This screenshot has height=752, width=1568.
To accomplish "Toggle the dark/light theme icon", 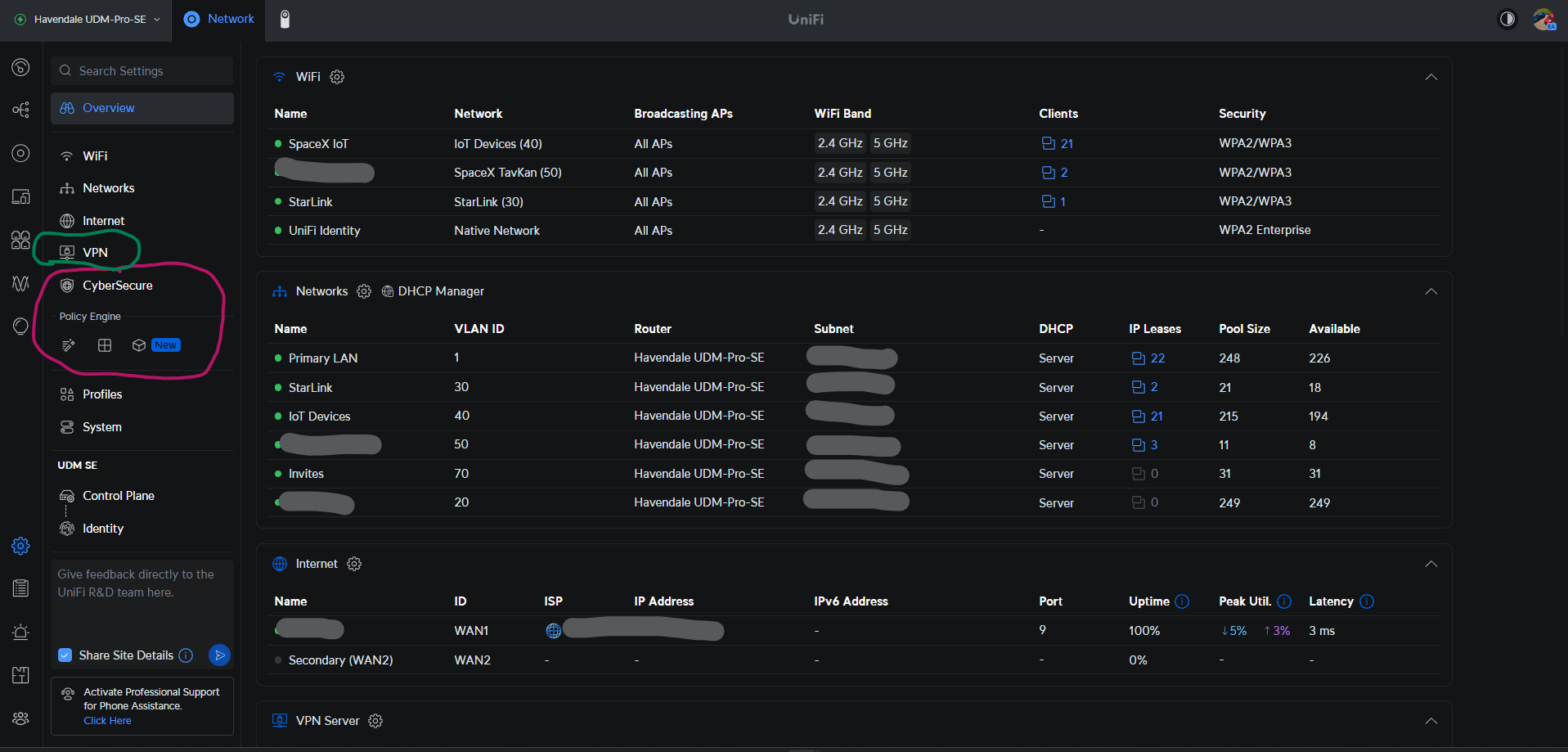I will click(1507, 19).
